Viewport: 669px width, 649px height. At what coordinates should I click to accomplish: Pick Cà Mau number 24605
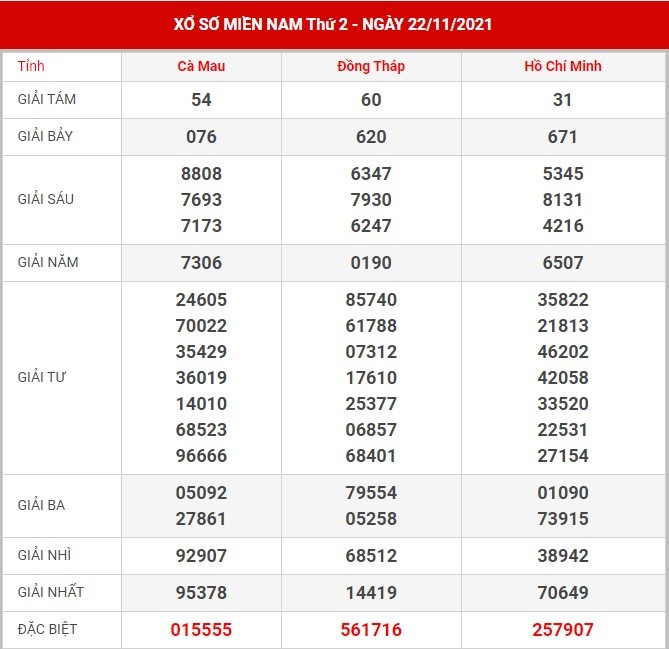click(x=201, y=300)
